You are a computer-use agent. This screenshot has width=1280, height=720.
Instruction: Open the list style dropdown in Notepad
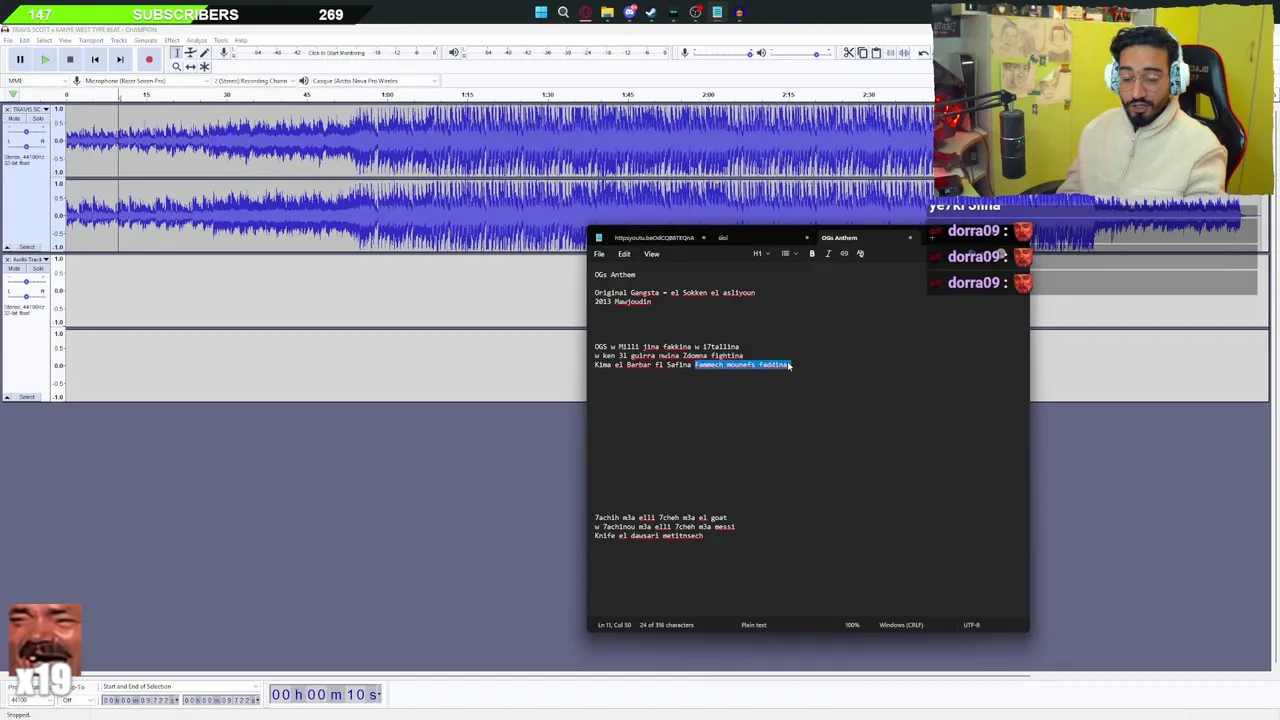point(789,254)
